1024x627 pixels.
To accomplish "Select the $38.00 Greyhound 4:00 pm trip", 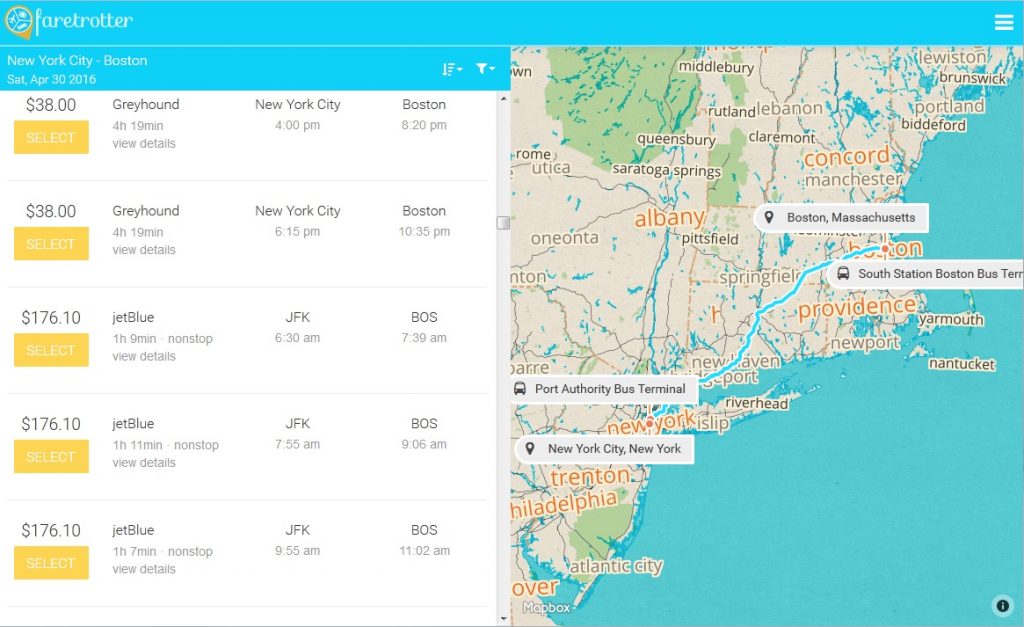I will (51, 137).
